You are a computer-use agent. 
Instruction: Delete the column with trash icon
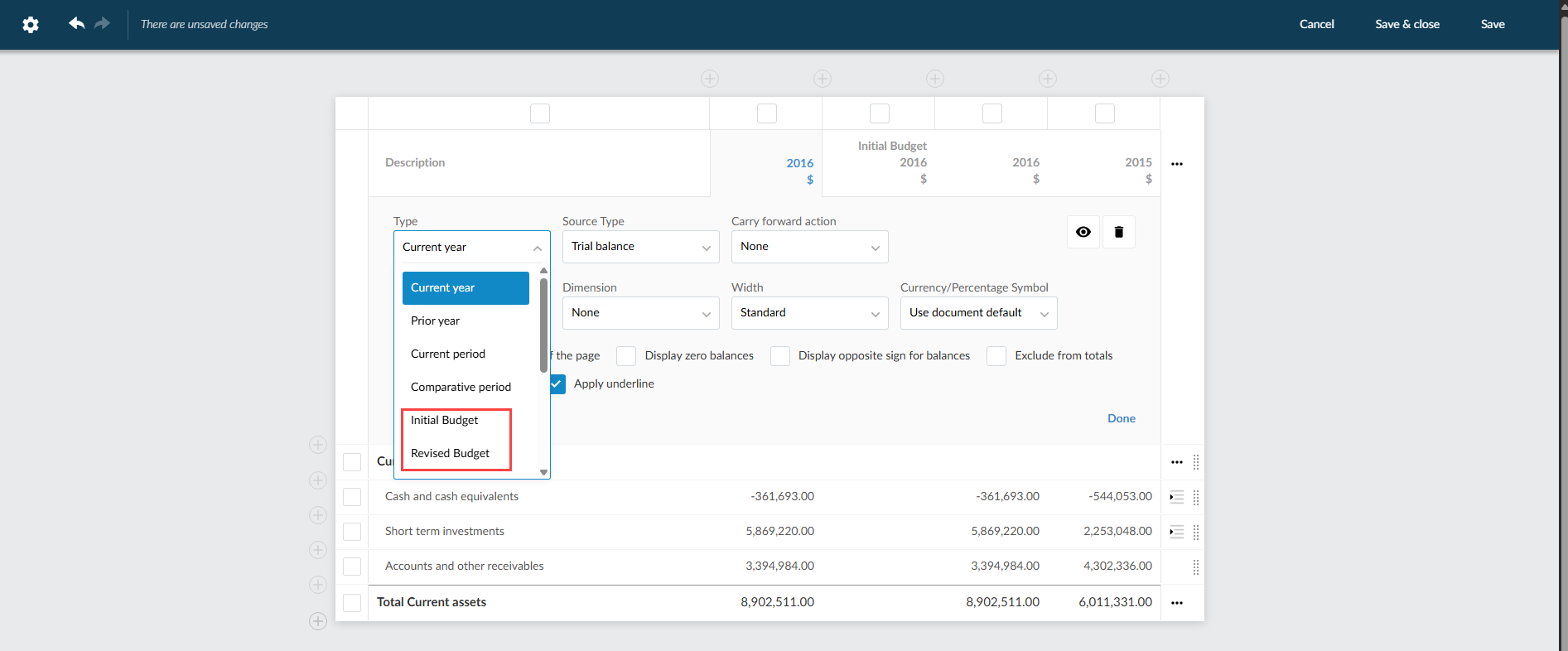[1119, 232]
